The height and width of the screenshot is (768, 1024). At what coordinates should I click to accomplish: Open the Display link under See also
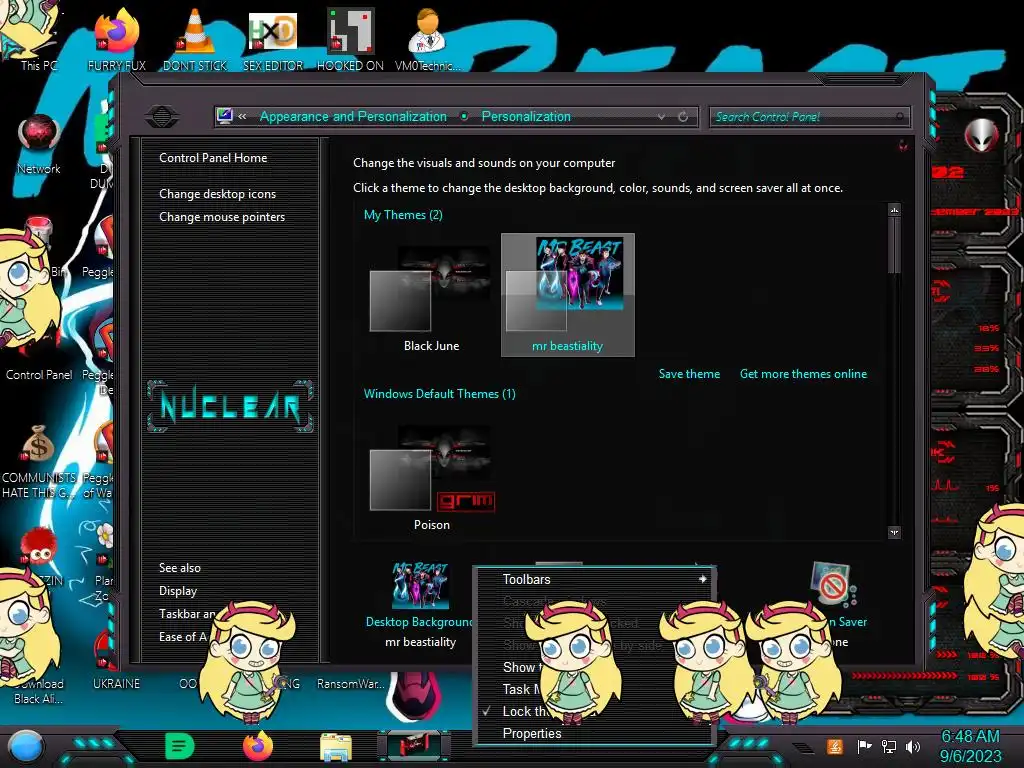[178, 591]
